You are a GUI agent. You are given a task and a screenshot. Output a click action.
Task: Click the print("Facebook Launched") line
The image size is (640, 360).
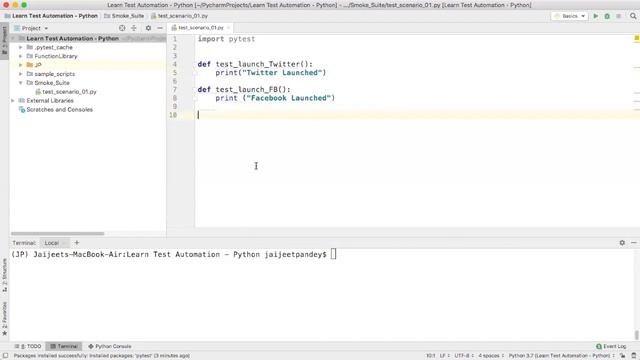click(275, 98)
